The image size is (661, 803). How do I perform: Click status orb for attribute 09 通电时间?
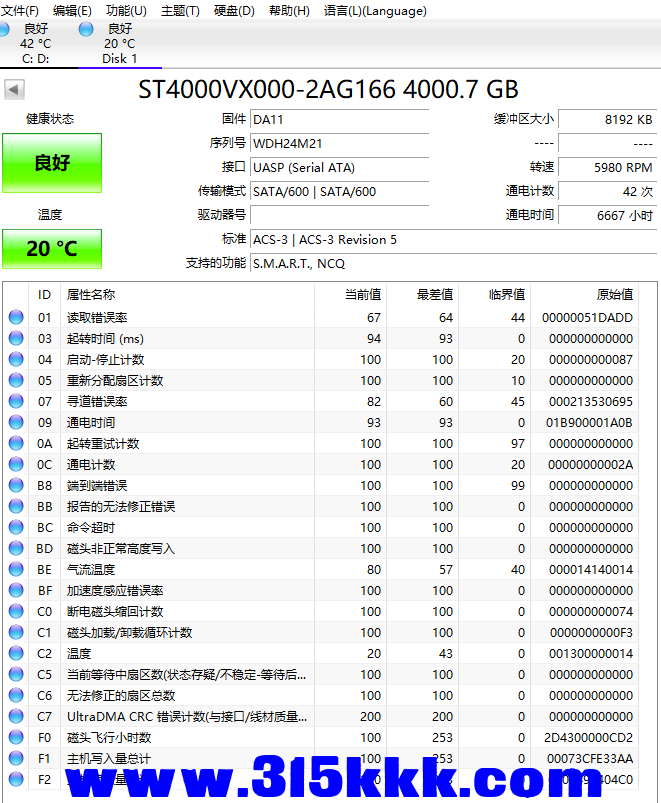(16, 422)
